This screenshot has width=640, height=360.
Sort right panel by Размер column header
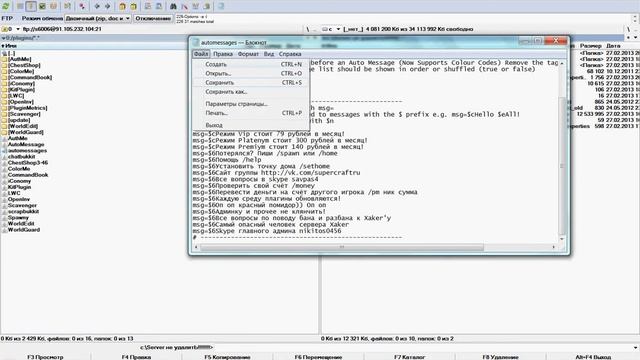click(x=590, y=46)
